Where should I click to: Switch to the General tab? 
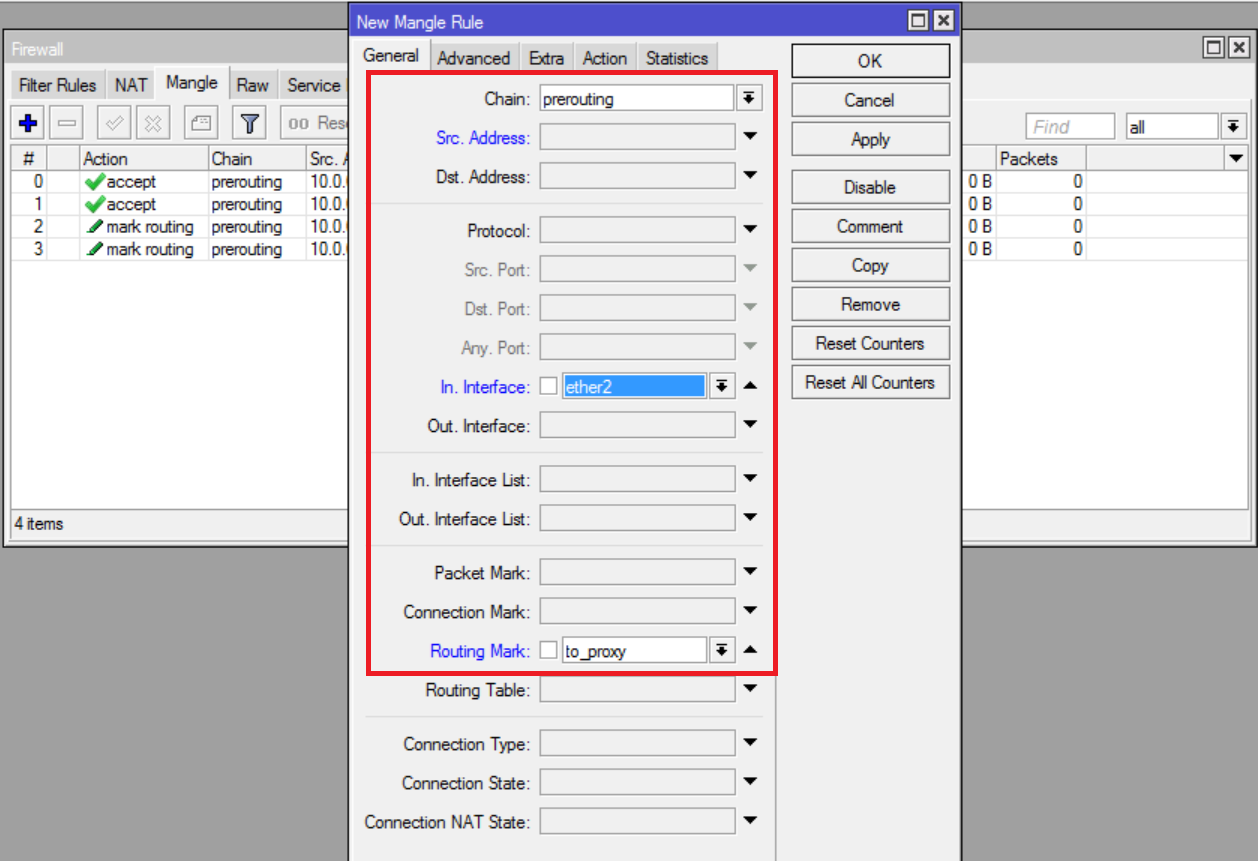pos(391,56)
